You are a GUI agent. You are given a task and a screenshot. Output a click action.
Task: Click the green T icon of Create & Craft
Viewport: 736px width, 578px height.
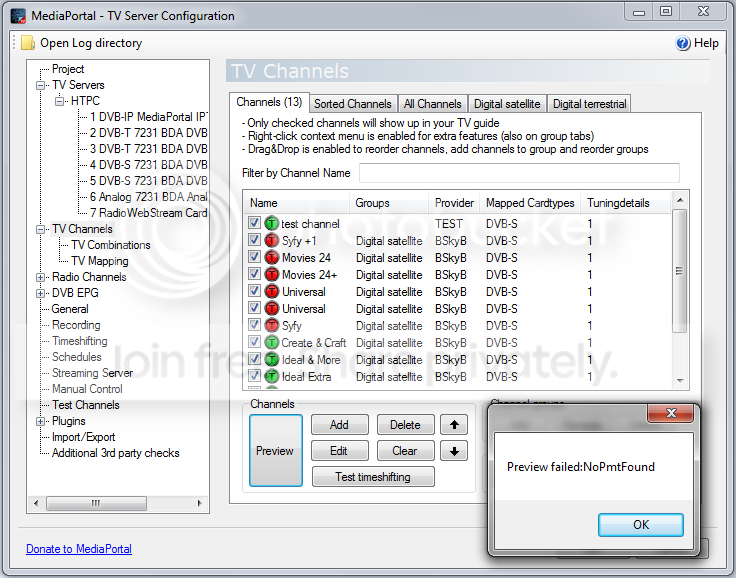click(x=271, y=343)
